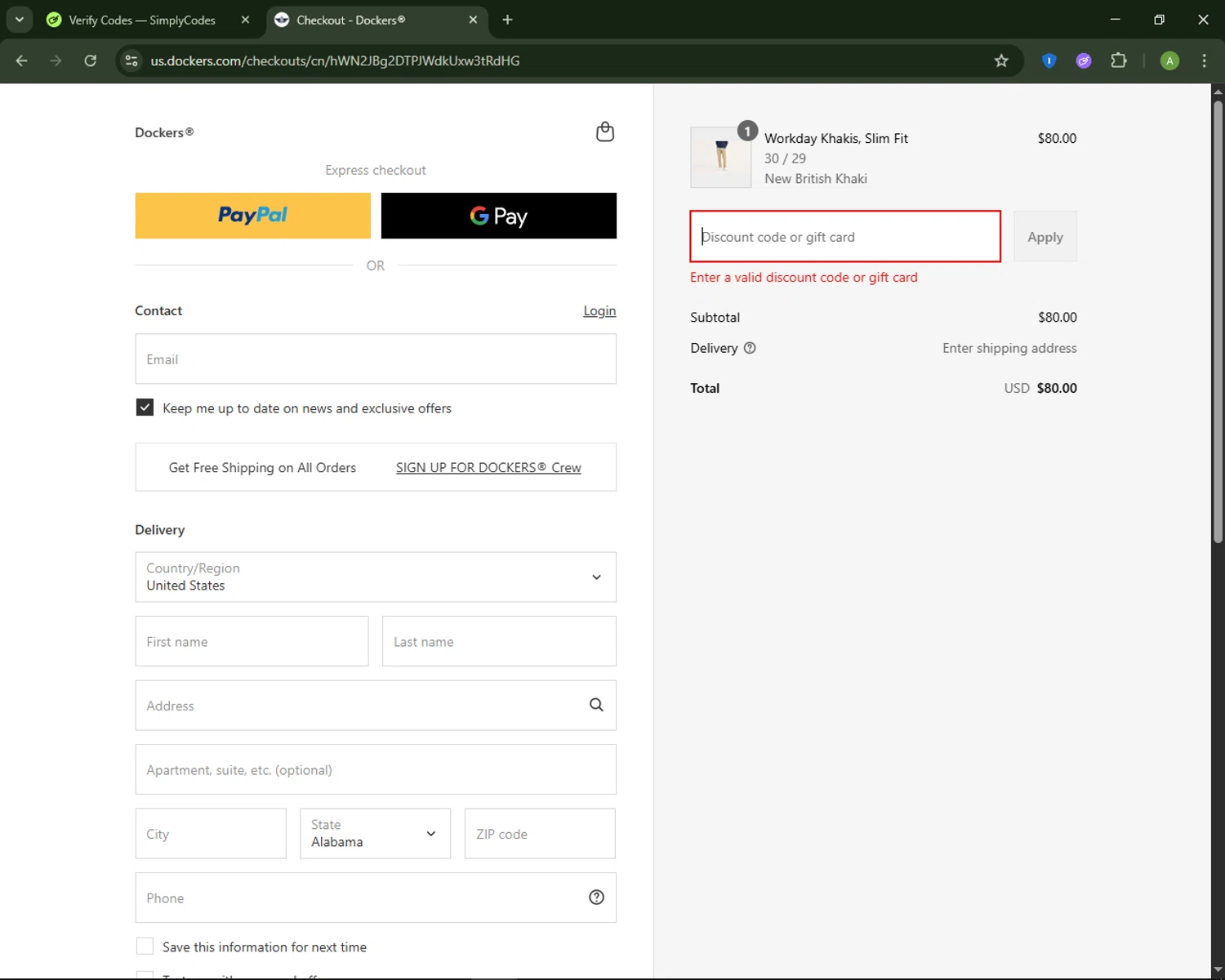Reload the checkout page

coord(91,60)
